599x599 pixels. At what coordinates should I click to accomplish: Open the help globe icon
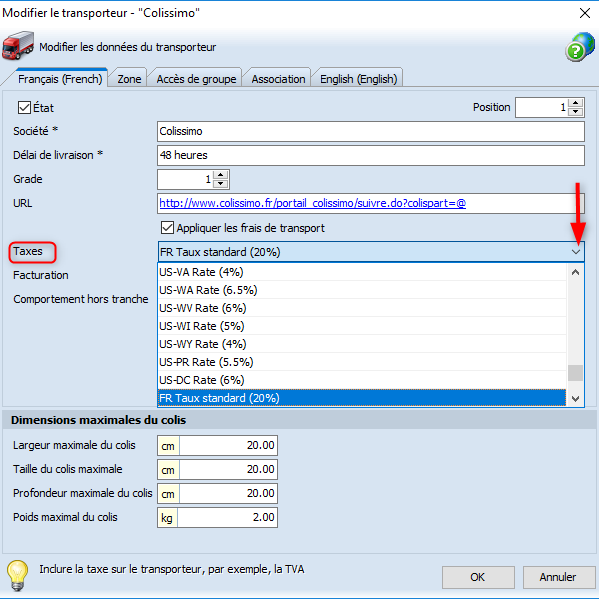pos(580,47)
